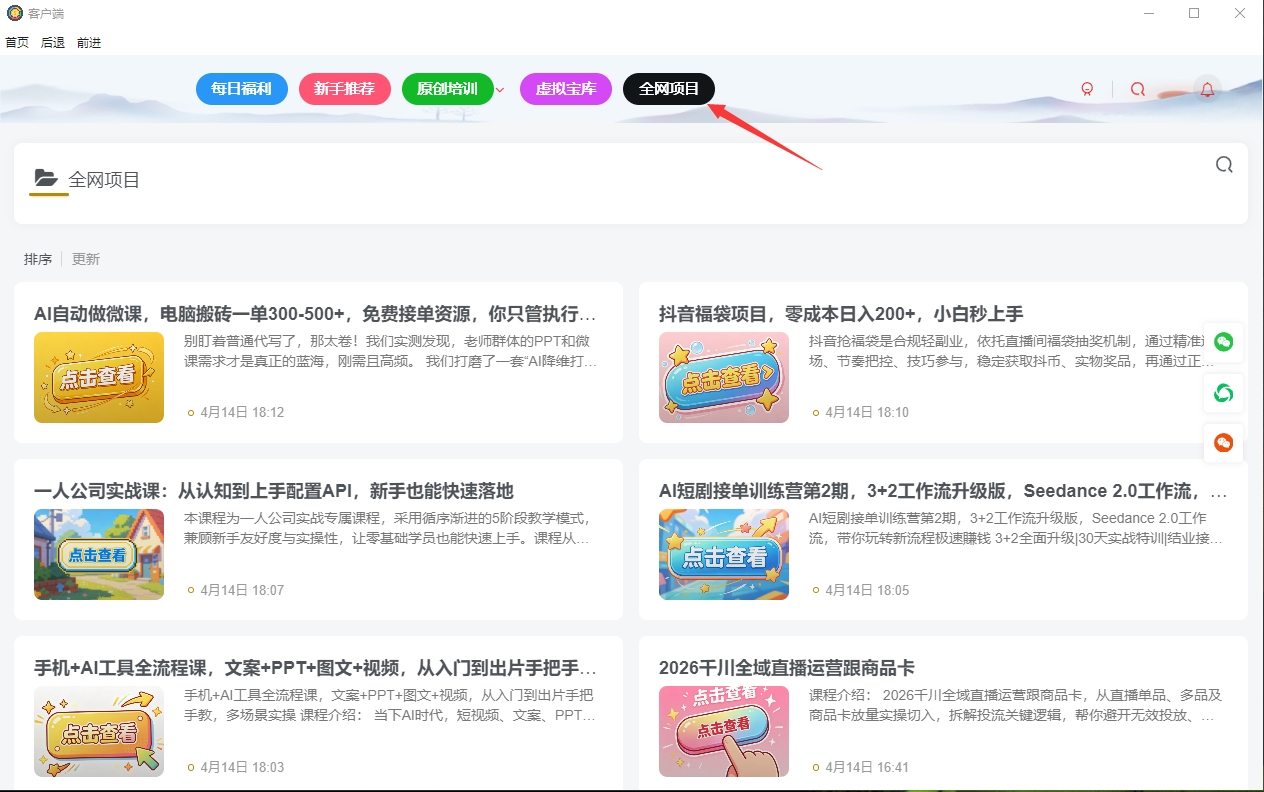Screen dimensions: 1264x792
Task: Open the AI自动做微课 article title
Action: pos(300,313)
